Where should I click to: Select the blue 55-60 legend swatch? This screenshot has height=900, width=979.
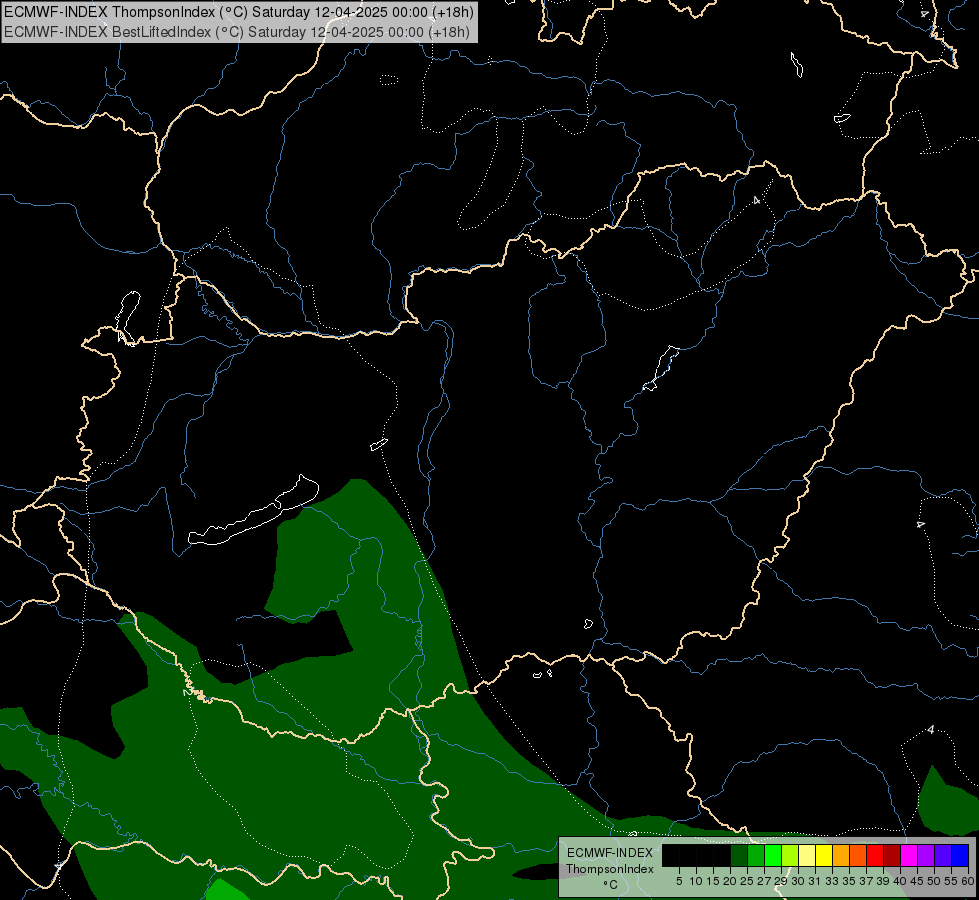960,855
